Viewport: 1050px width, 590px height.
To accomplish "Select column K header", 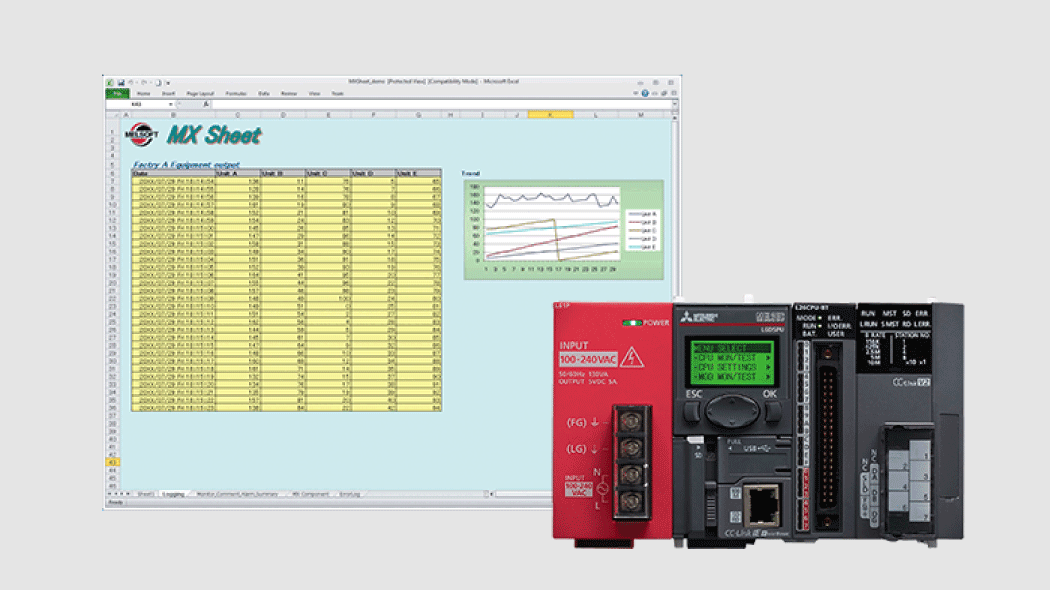I will click(549, 114).
